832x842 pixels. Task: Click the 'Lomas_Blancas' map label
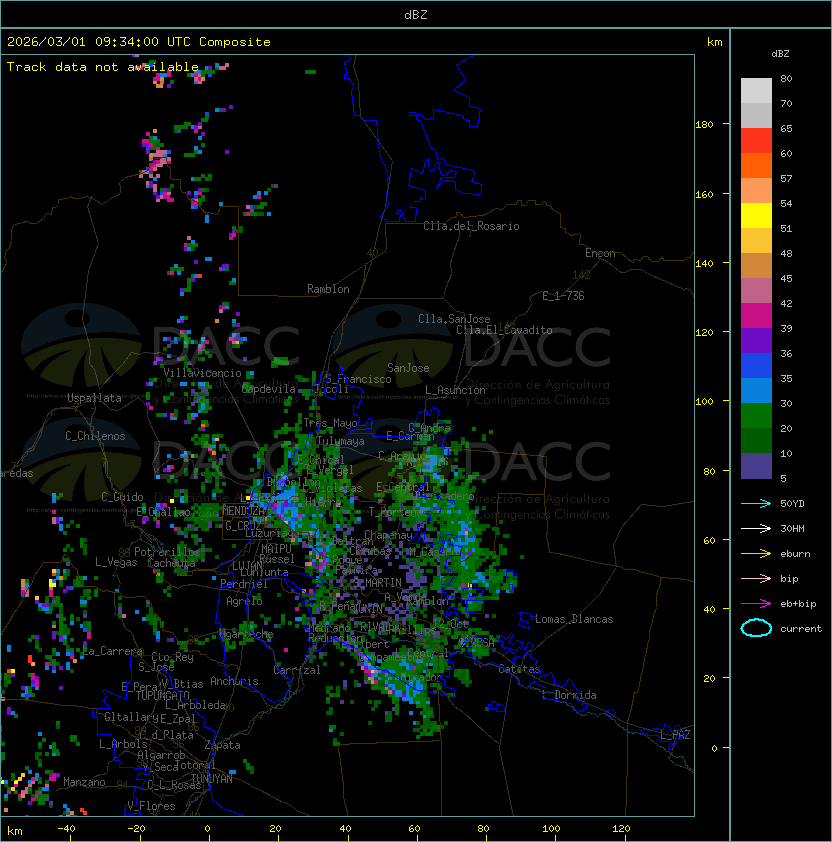click(574, 619)
